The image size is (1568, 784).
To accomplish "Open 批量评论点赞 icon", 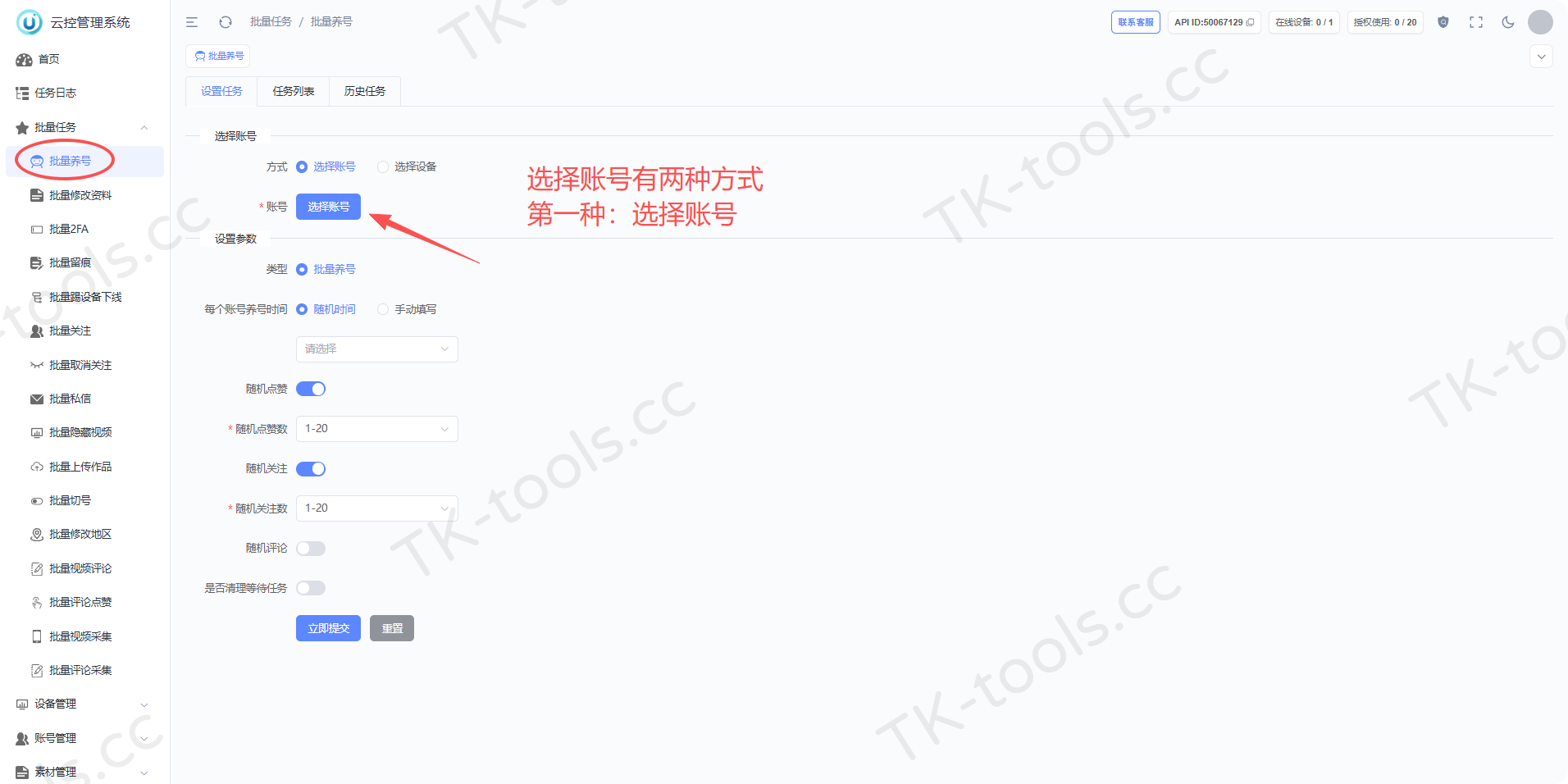I will [x=37, y=602].
